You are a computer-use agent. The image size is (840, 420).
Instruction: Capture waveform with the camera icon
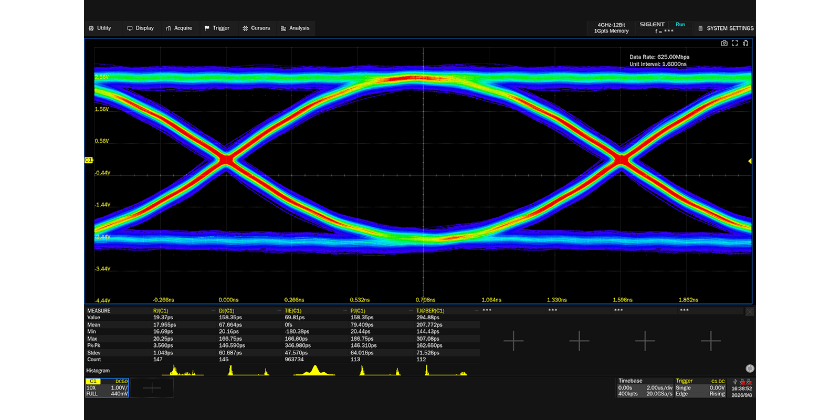pyautogui.click(x=724, y=43)
